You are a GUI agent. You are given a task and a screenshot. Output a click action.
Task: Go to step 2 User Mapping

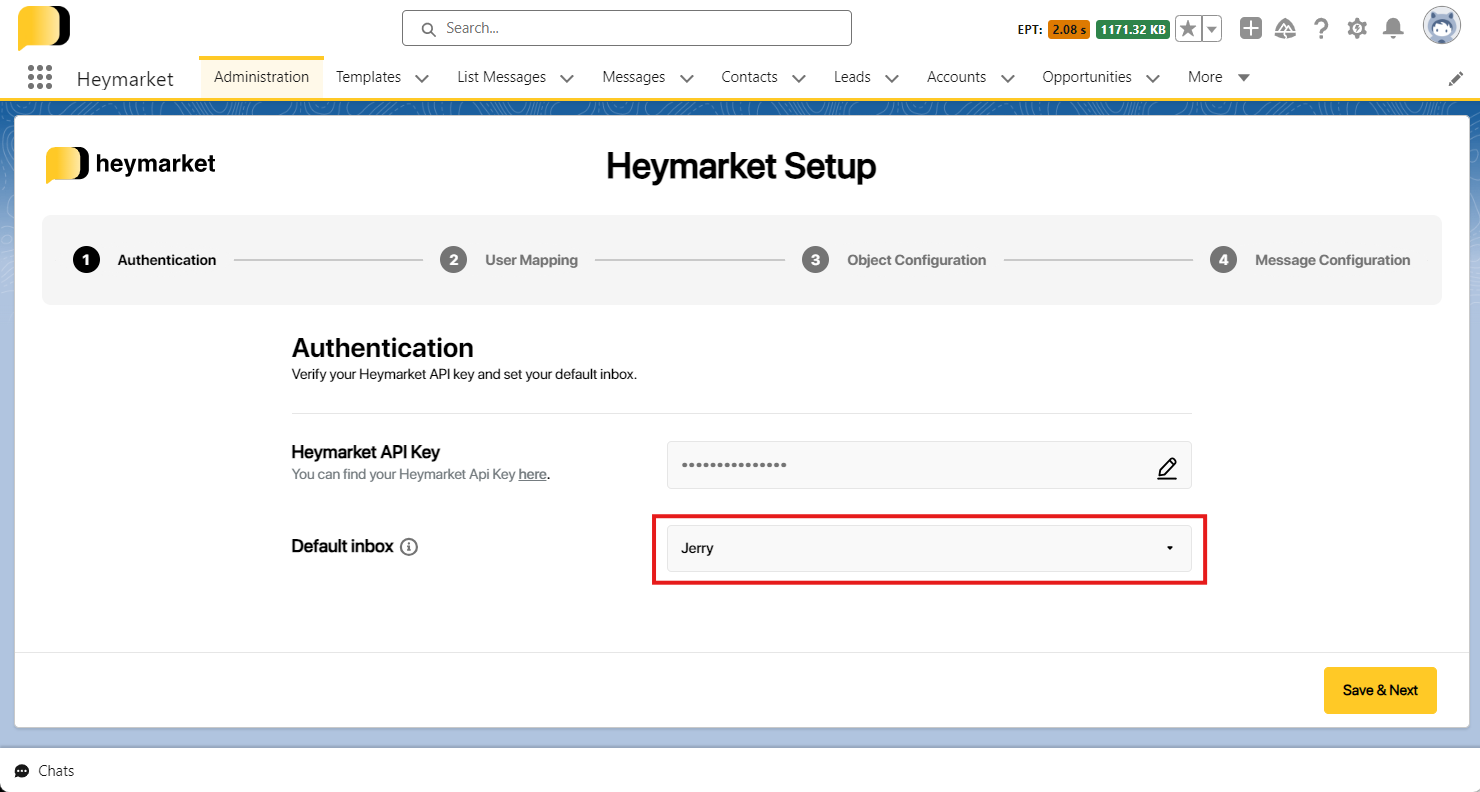point(509,260)
